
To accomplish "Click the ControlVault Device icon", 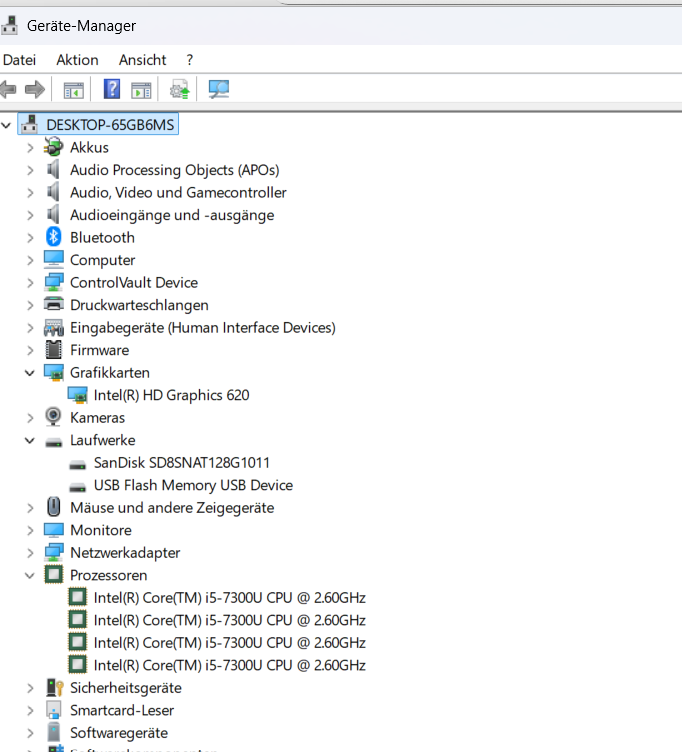I will click(54, 282).
